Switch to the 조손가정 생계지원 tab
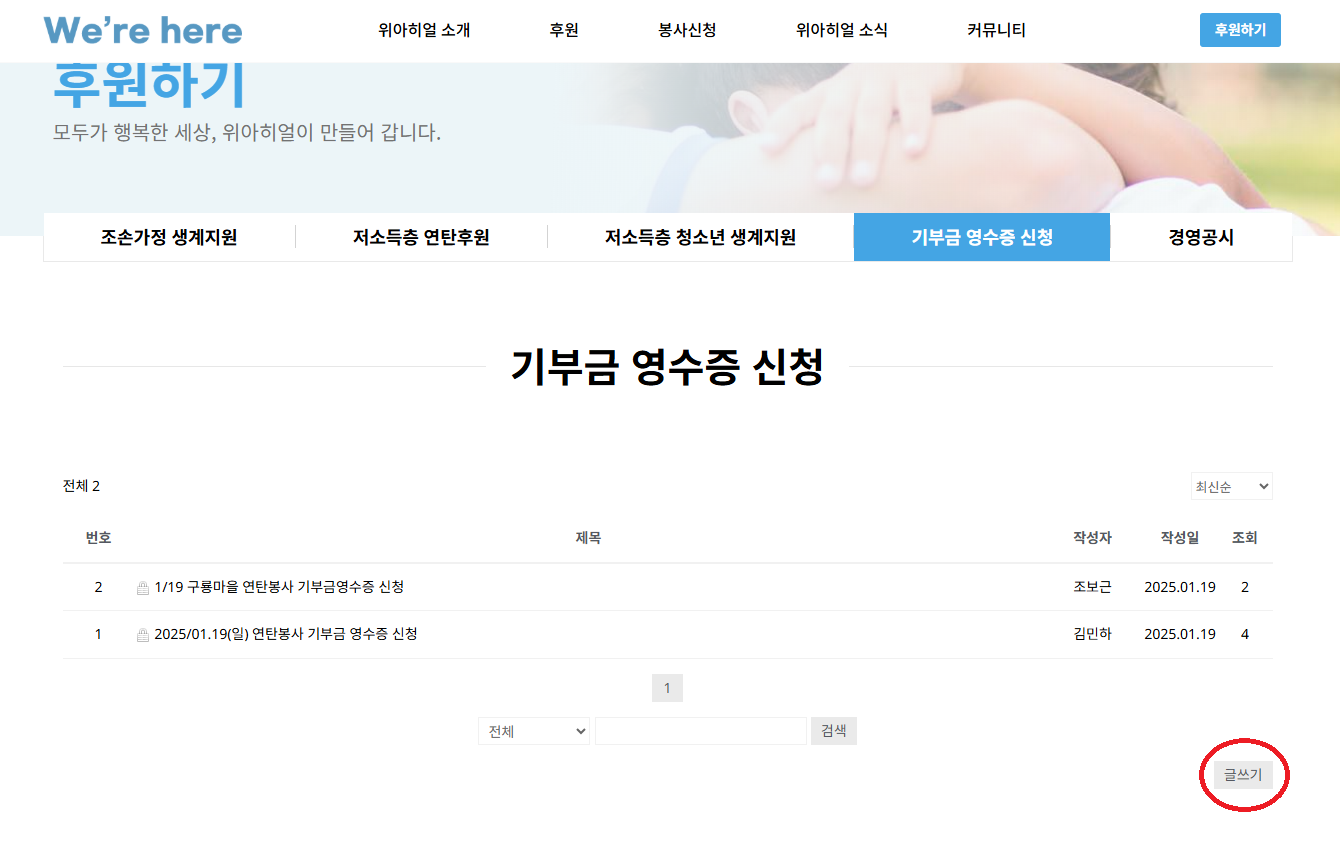 tap(169, 237)
